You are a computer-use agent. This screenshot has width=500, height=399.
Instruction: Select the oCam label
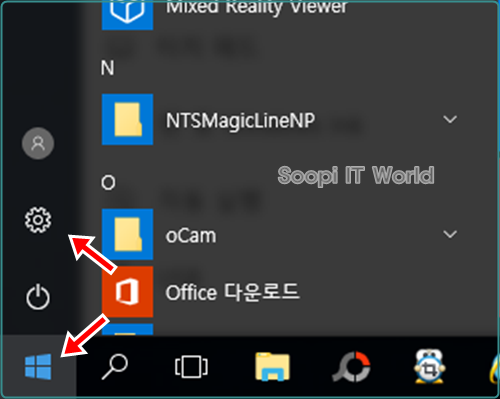point(191,236)
